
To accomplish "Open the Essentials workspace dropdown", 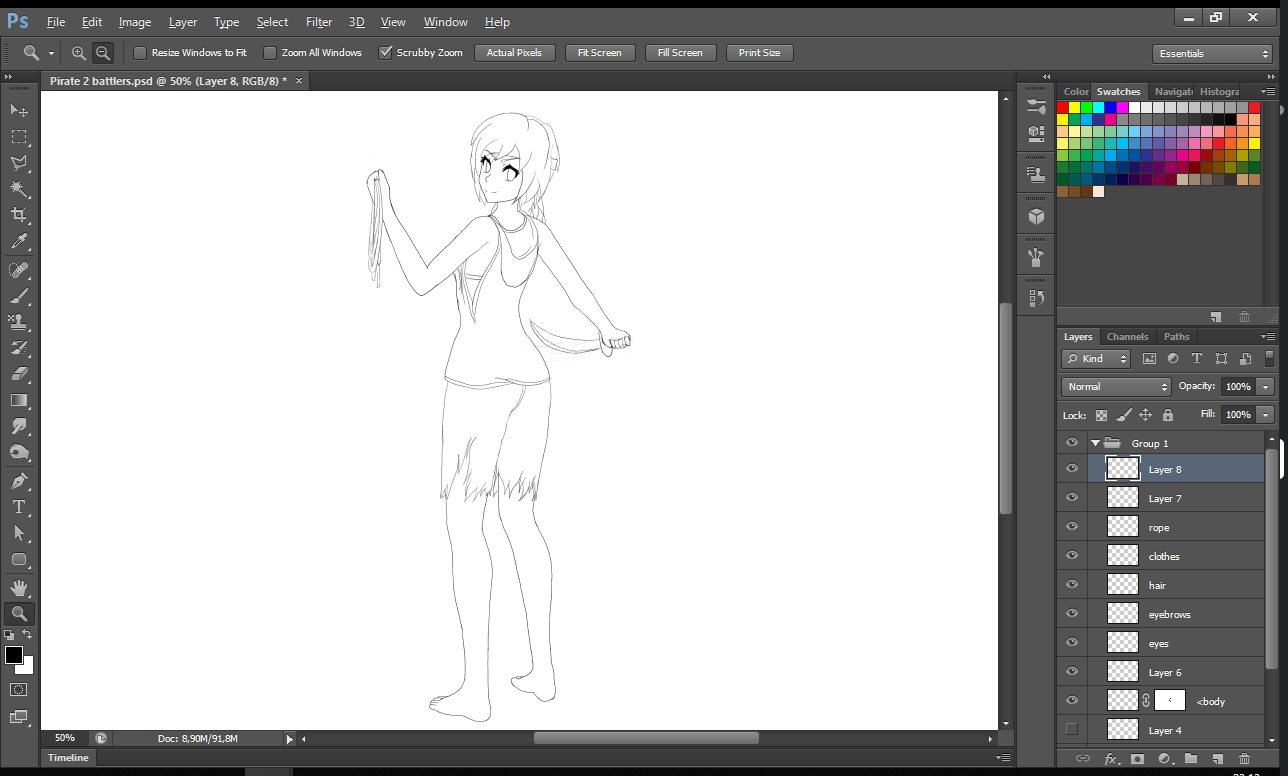I will pos(1212,54).
